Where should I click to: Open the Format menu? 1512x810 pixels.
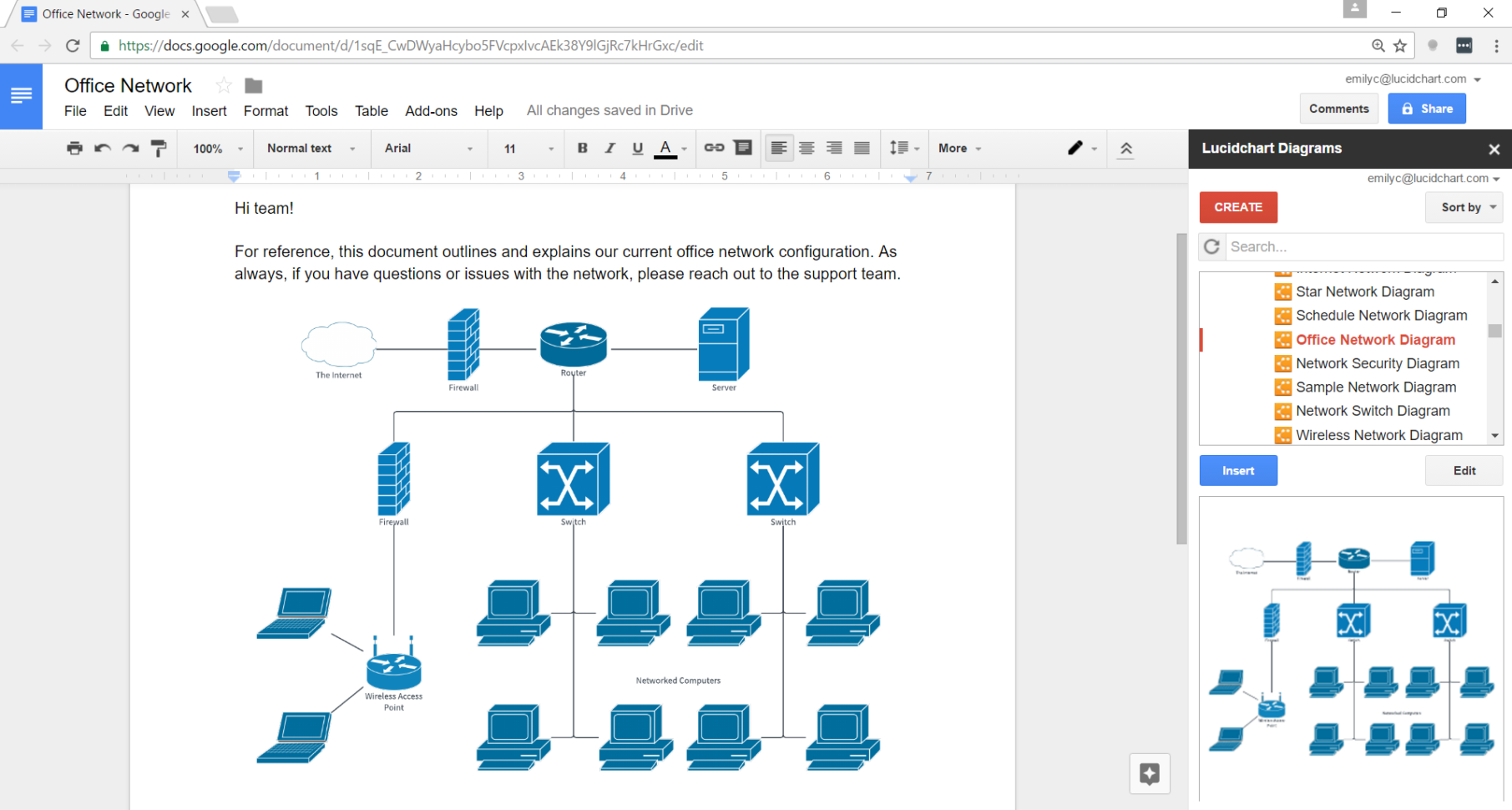(265, 110)
